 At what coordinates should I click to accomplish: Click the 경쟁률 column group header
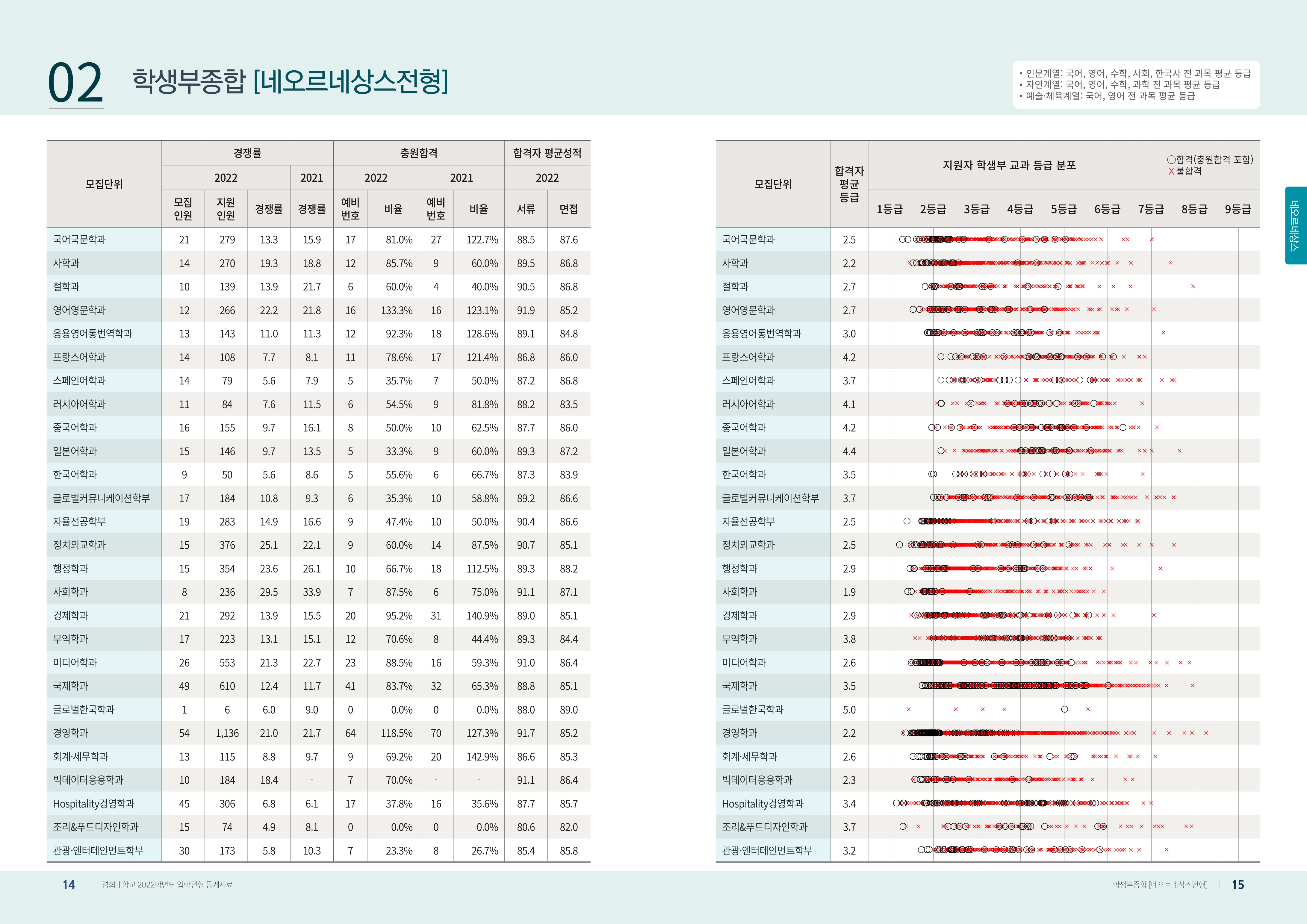[247, 153]
